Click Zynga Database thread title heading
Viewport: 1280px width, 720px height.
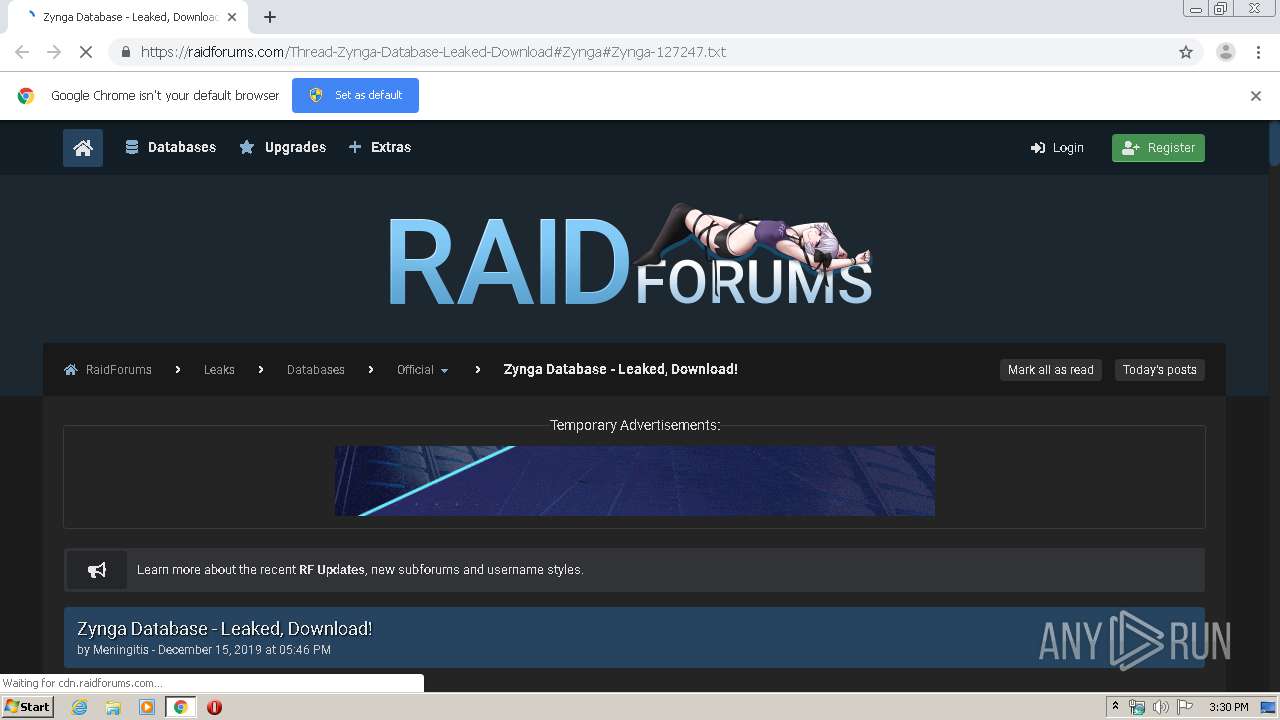pyautogui.click(x=225, y=628)
